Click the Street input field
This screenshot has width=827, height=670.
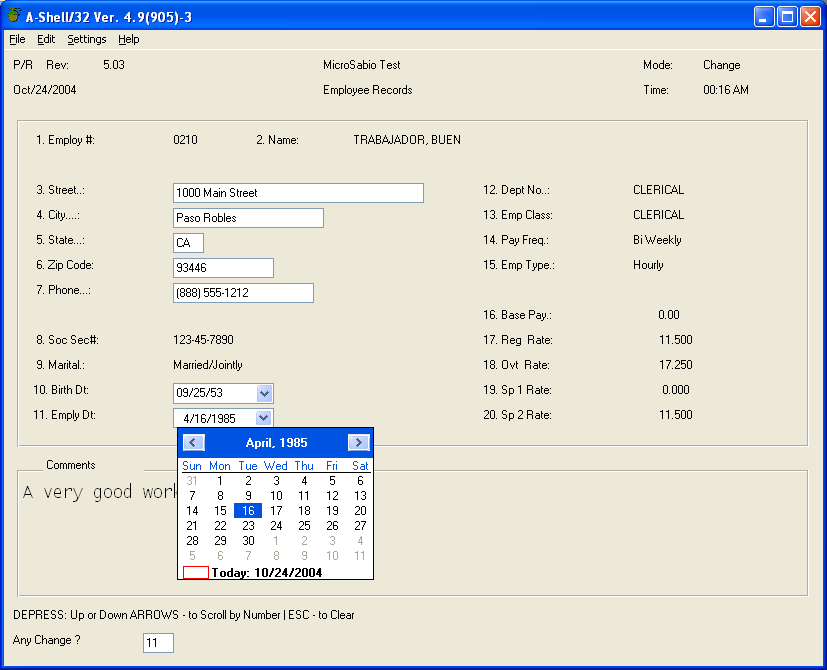pos(298,193)
